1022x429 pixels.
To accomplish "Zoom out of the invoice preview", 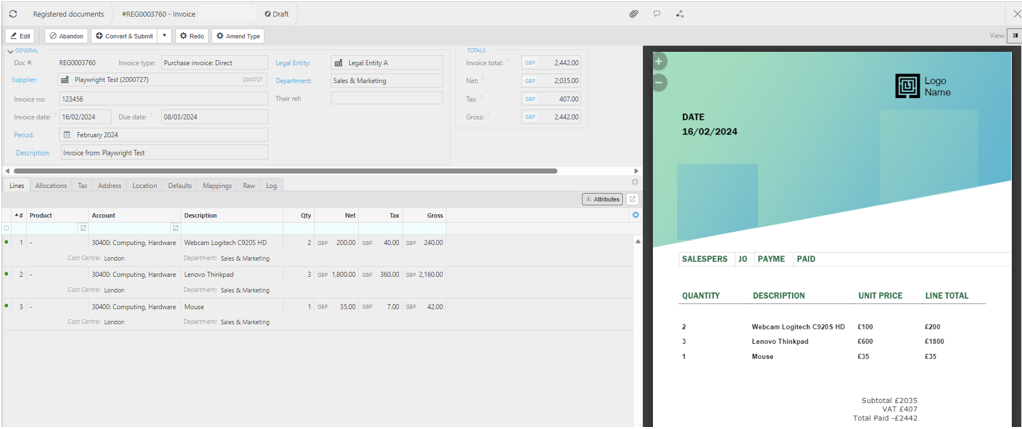I will point(659,82).
